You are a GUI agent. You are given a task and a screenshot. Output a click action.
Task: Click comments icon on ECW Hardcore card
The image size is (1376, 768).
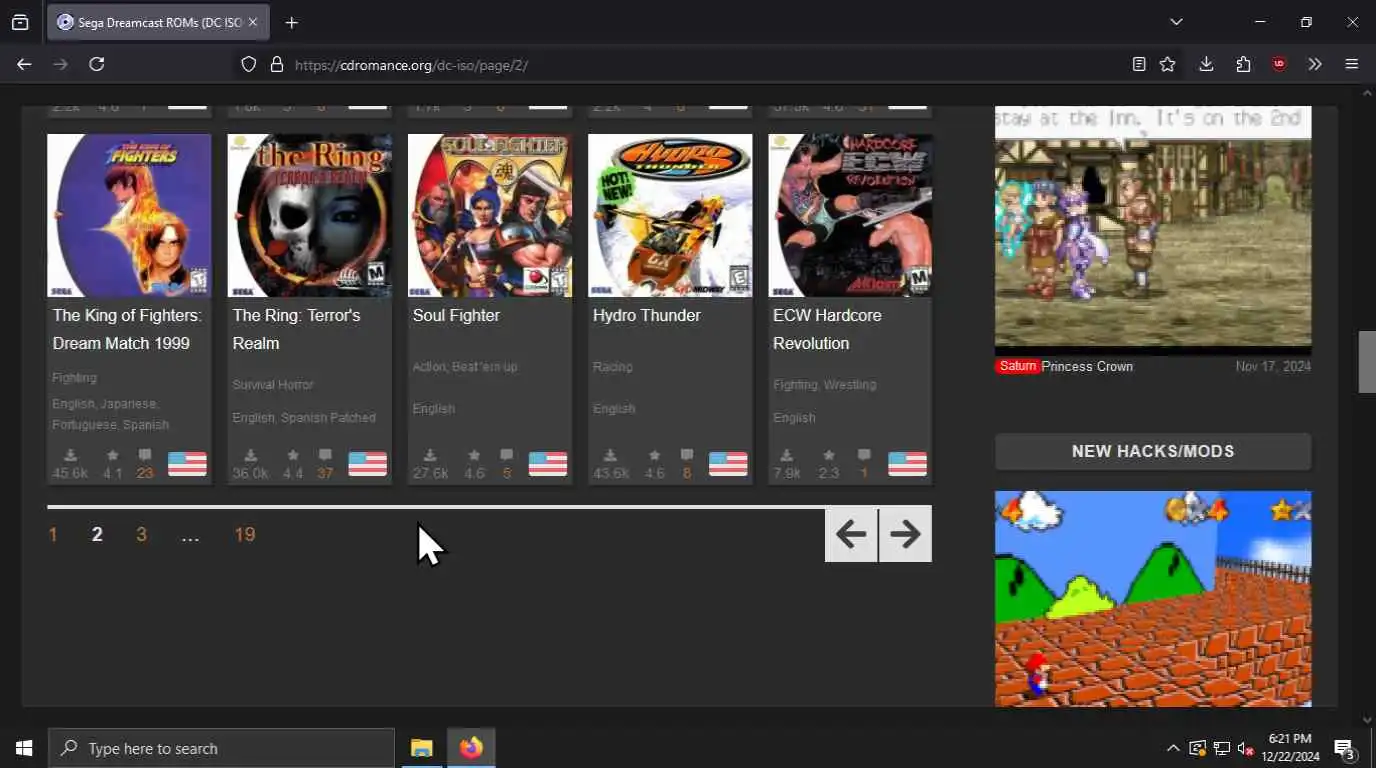point(864,455)
